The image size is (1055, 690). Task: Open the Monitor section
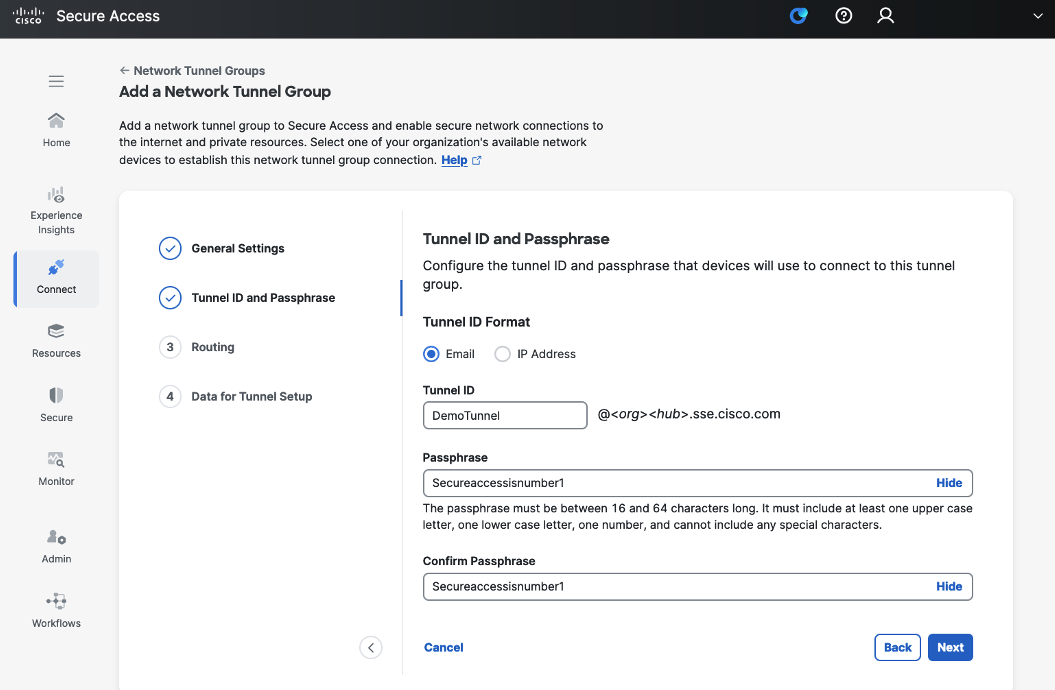pyautogui.click(x=57, y=469)
